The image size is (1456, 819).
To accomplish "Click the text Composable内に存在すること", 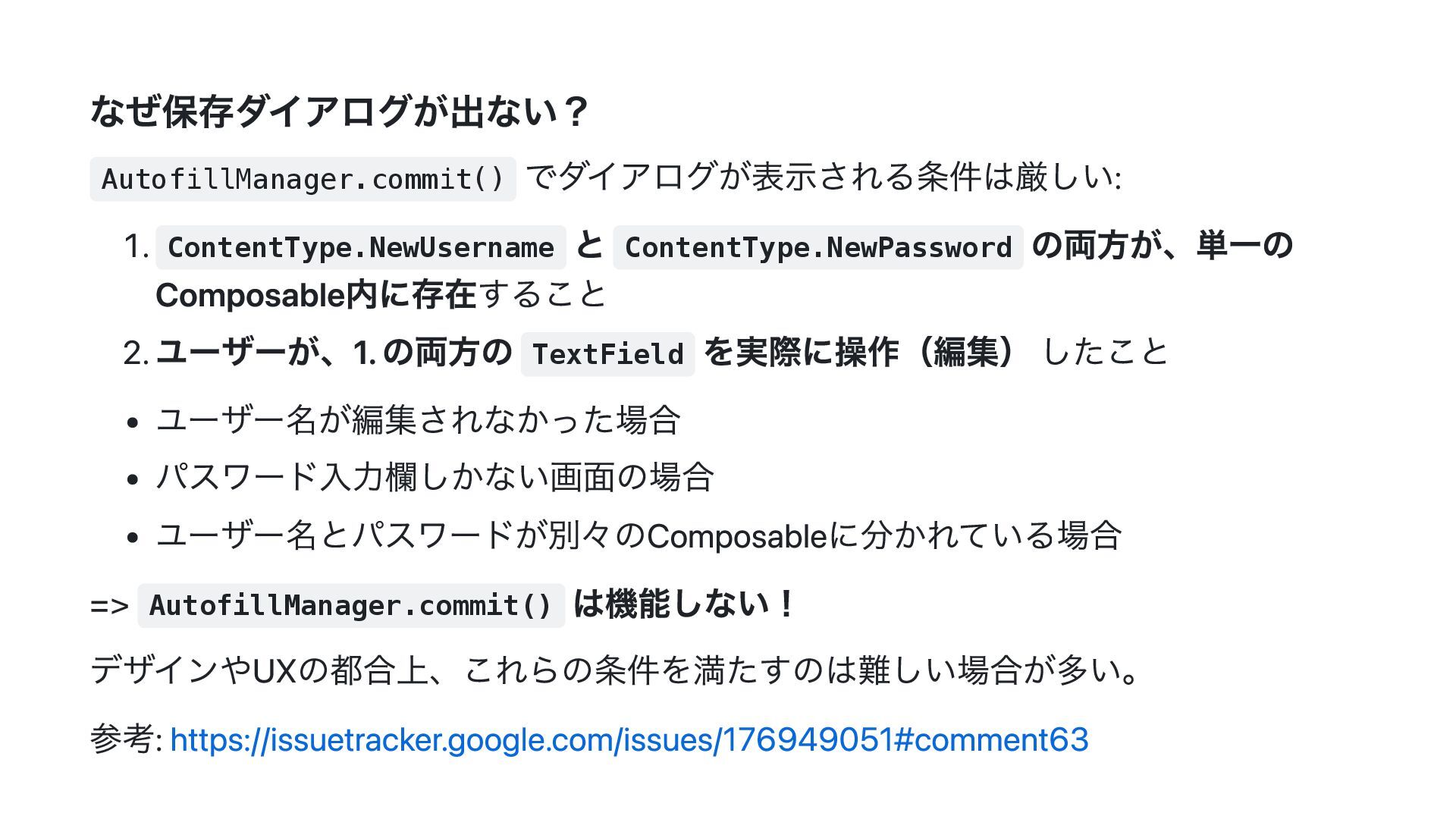I will [381, 294].
